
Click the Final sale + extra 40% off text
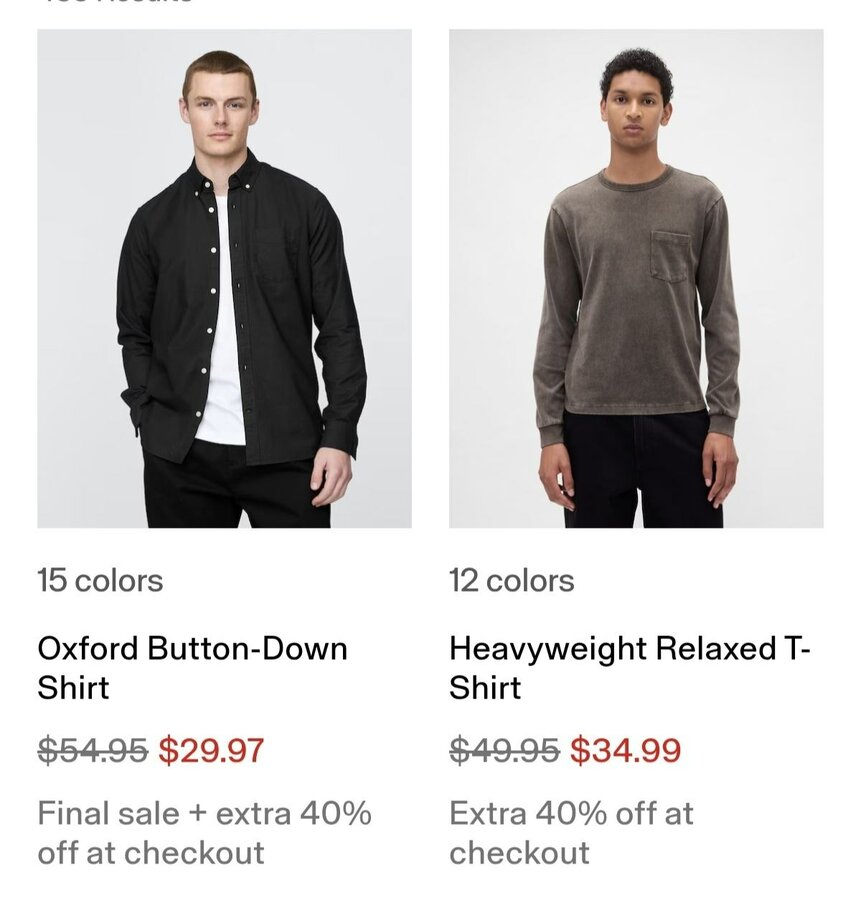(204, 833)
